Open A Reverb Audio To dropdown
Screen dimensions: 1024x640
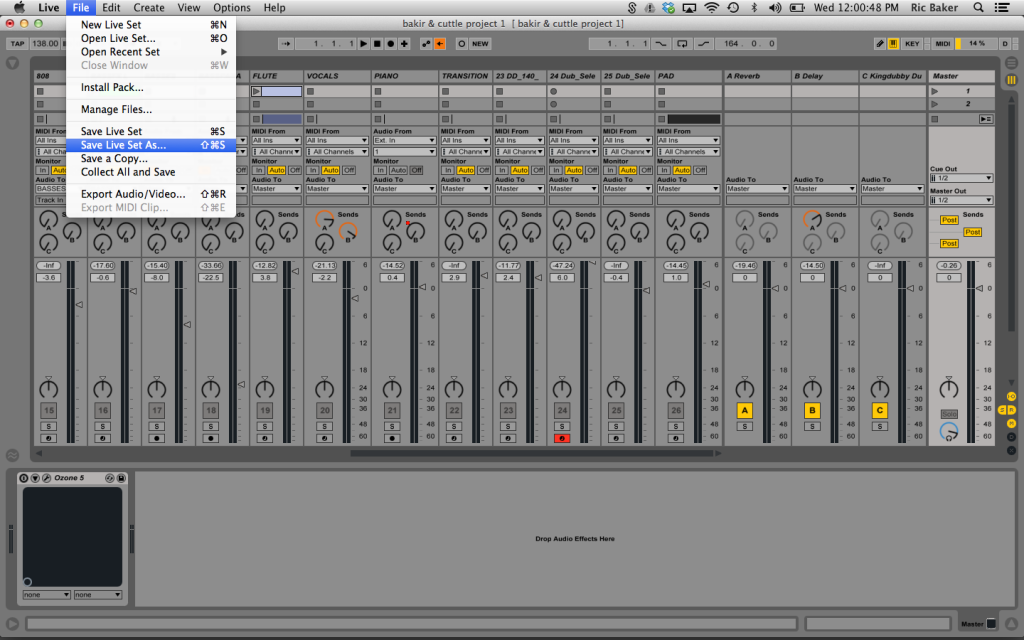[x=758, y=189]
